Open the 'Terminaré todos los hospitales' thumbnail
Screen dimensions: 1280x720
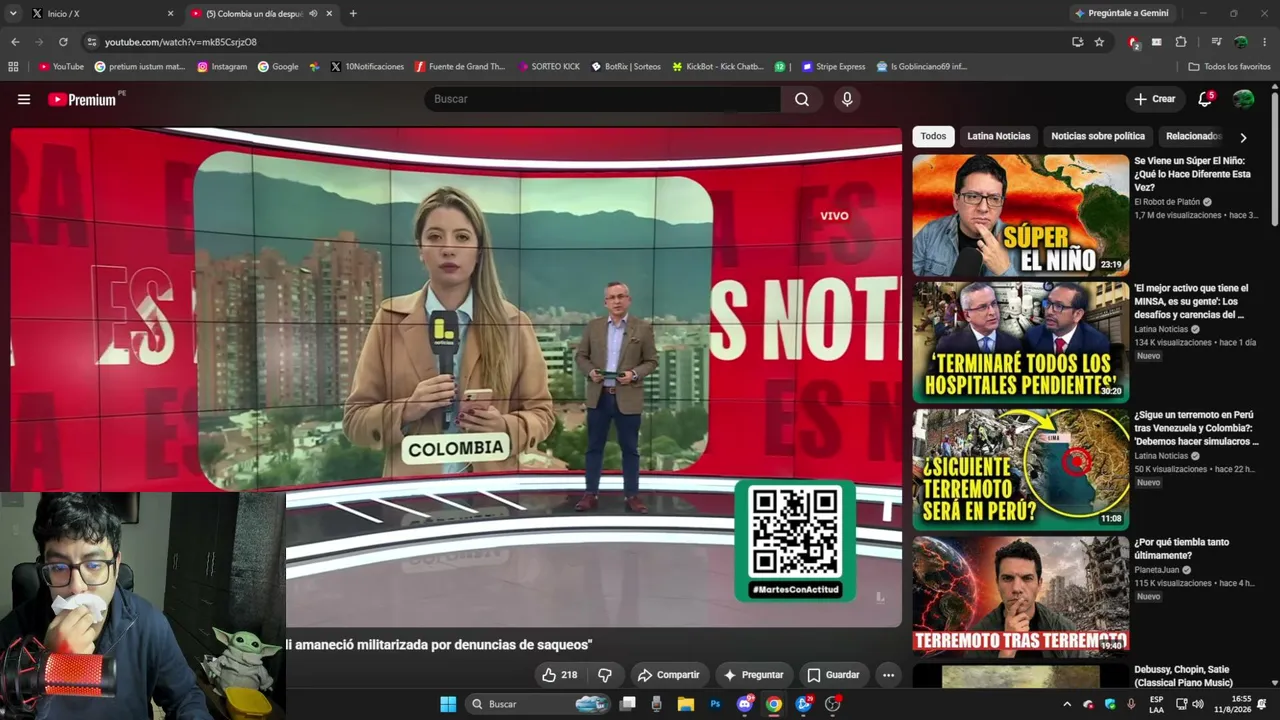(1020, 342)
